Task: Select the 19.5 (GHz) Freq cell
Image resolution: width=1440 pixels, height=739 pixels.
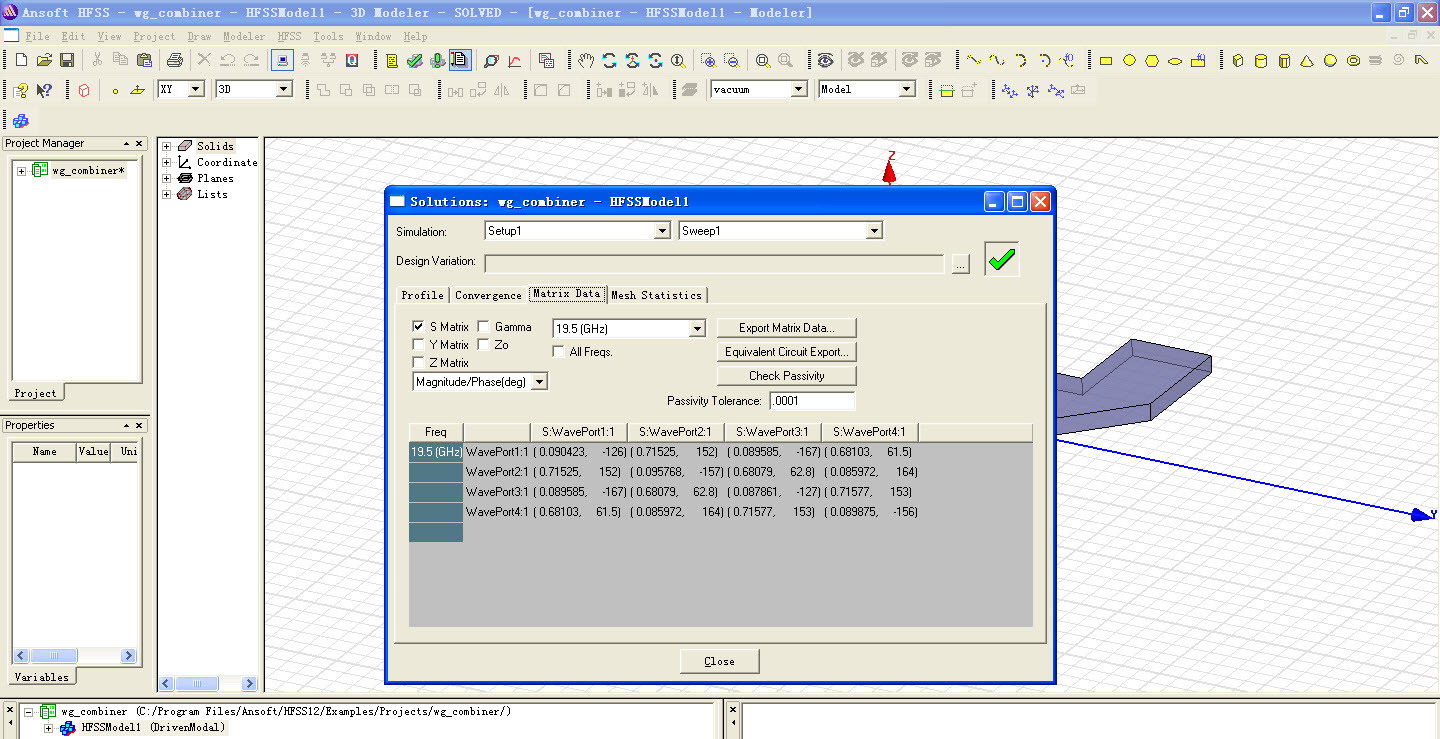Action: point(436,452)
